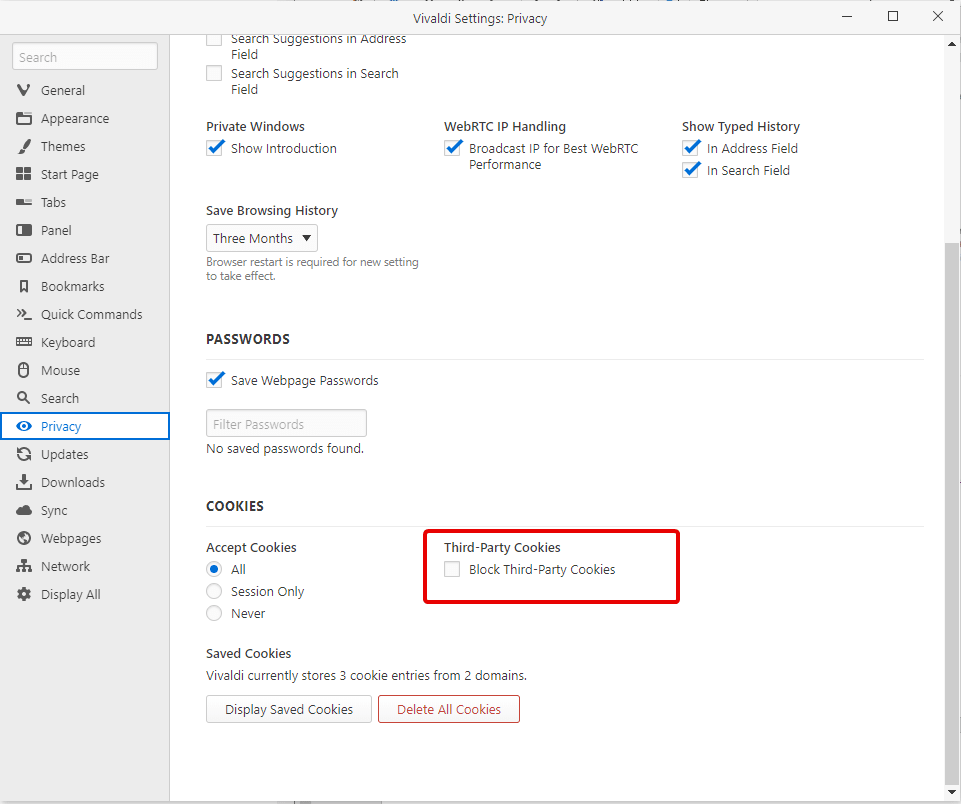Click the Start Page label
Image resolution: width=961 pixels, height=804 pixels.
70,175
